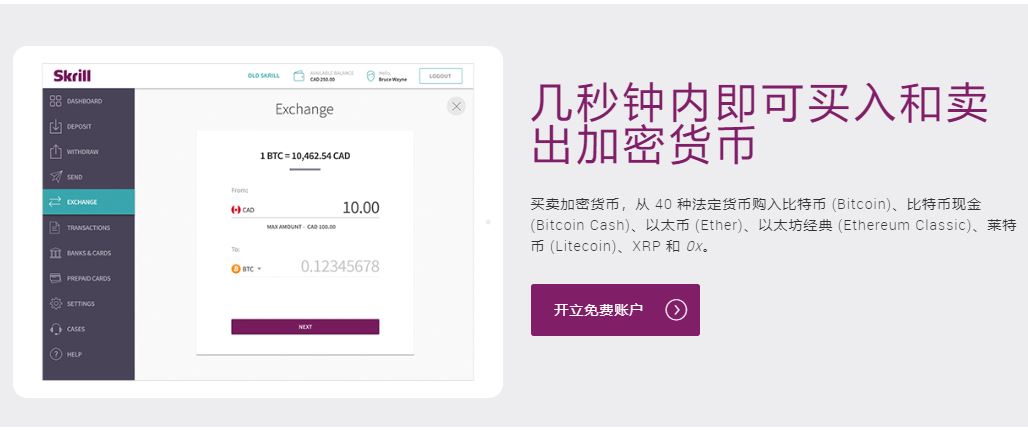The image size is (1028, 430).
Task: Select the Withdraw icon
Action: (x=55, y=152)
